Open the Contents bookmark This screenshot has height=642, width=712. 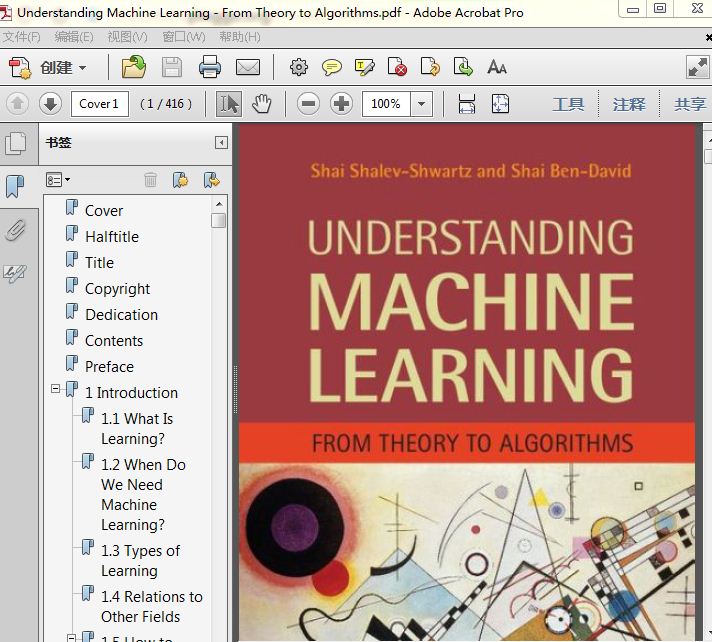pos(114,341)
